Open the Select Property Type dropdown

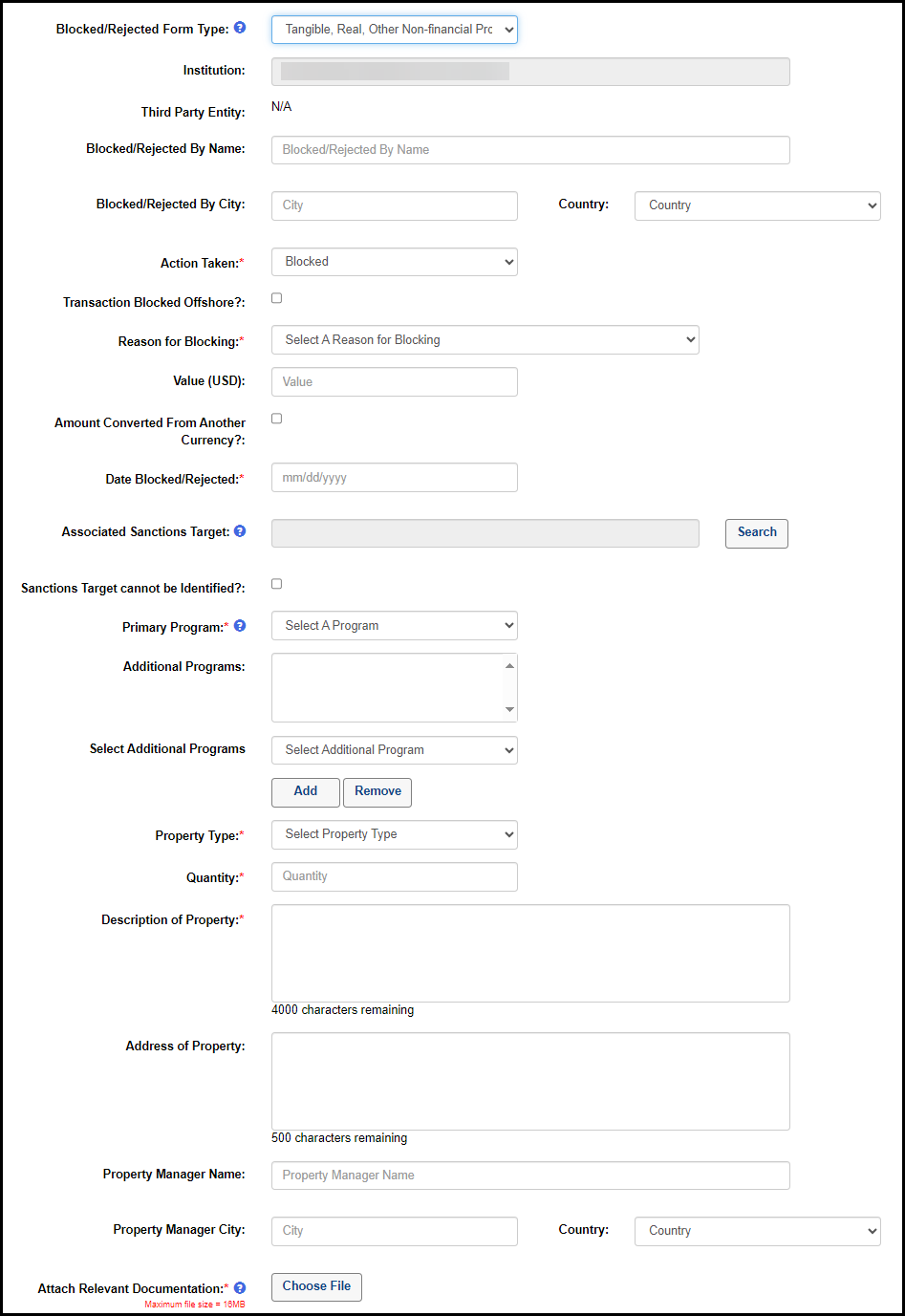click(x=394, y=834)
